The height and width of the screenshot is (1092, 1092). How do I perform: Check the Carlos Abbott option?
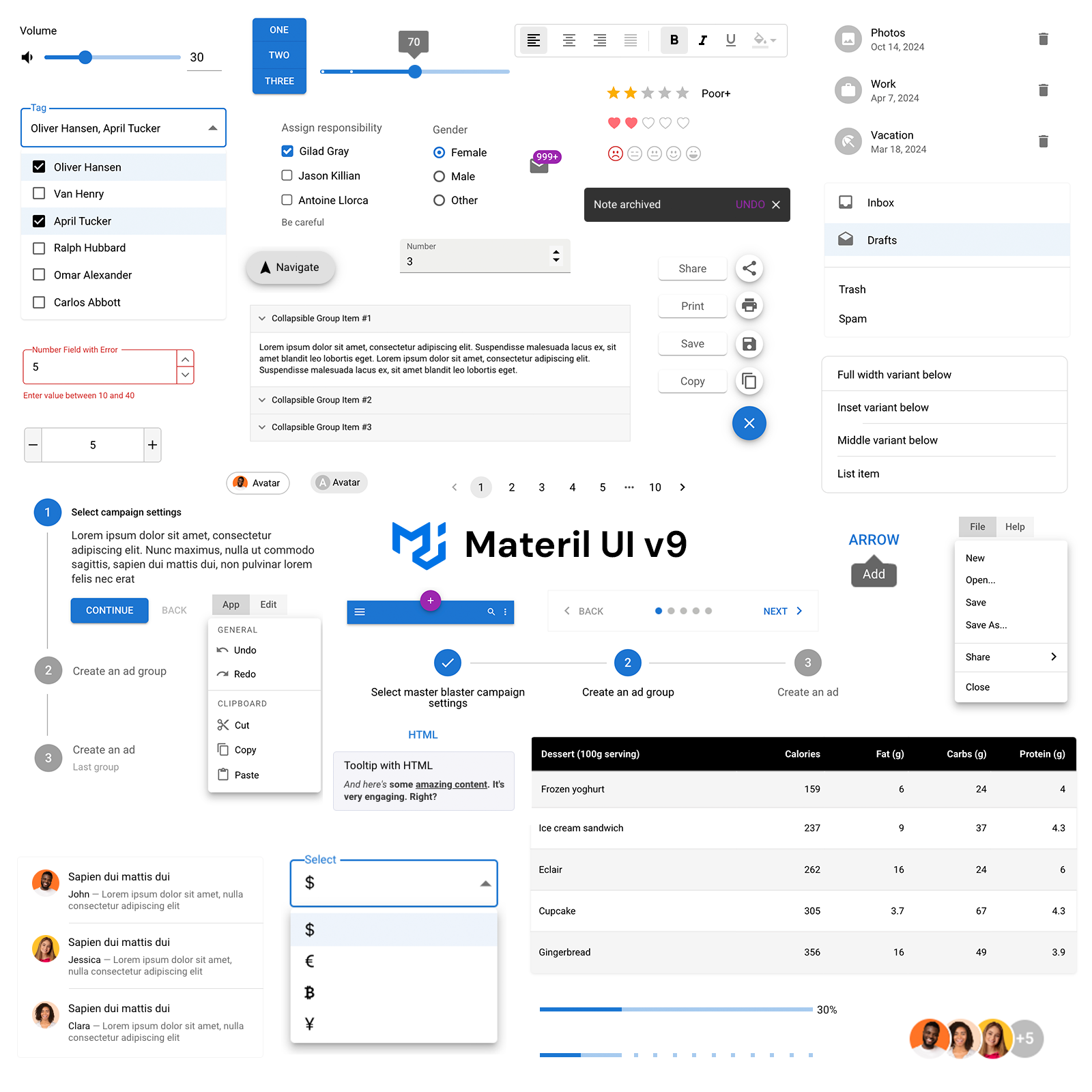39,302
